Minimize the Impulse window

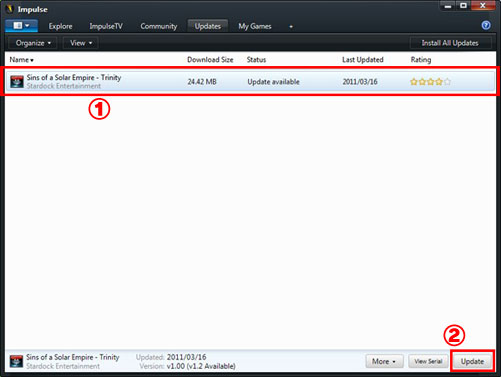pos(448,6)
